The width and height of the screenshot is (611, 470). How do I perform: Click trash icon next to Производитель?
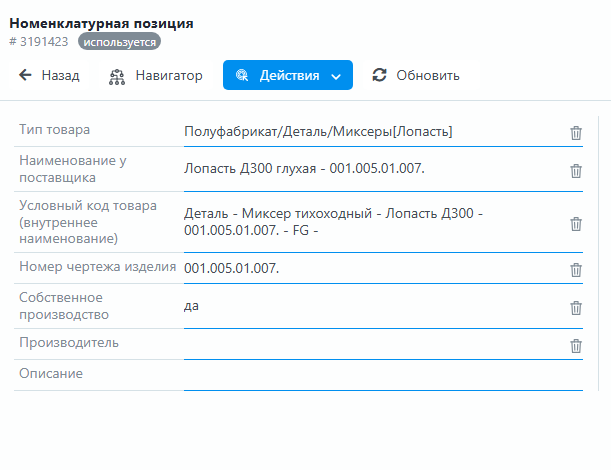click(576, 345)
